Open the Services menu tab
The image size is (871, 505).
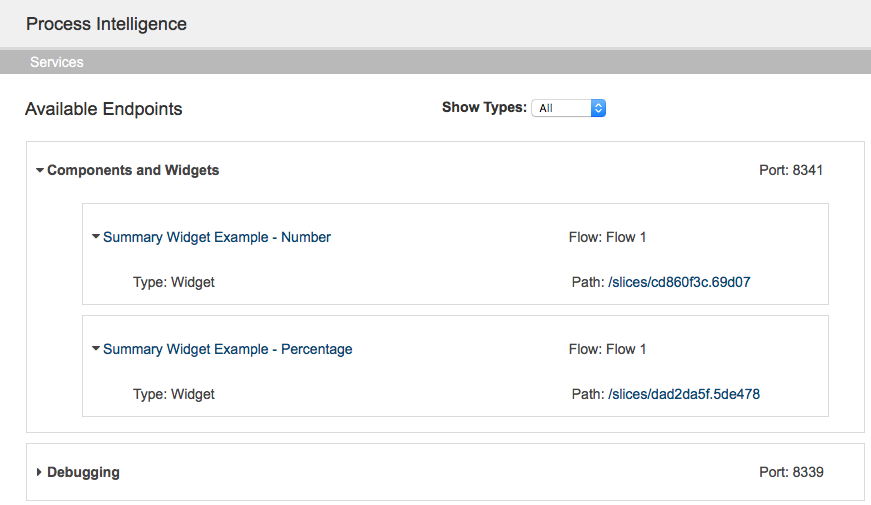tap(57, 62)
